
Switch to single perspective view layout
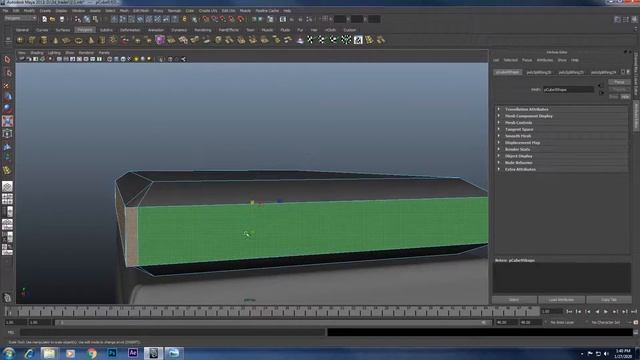click(x=7, y=187)
